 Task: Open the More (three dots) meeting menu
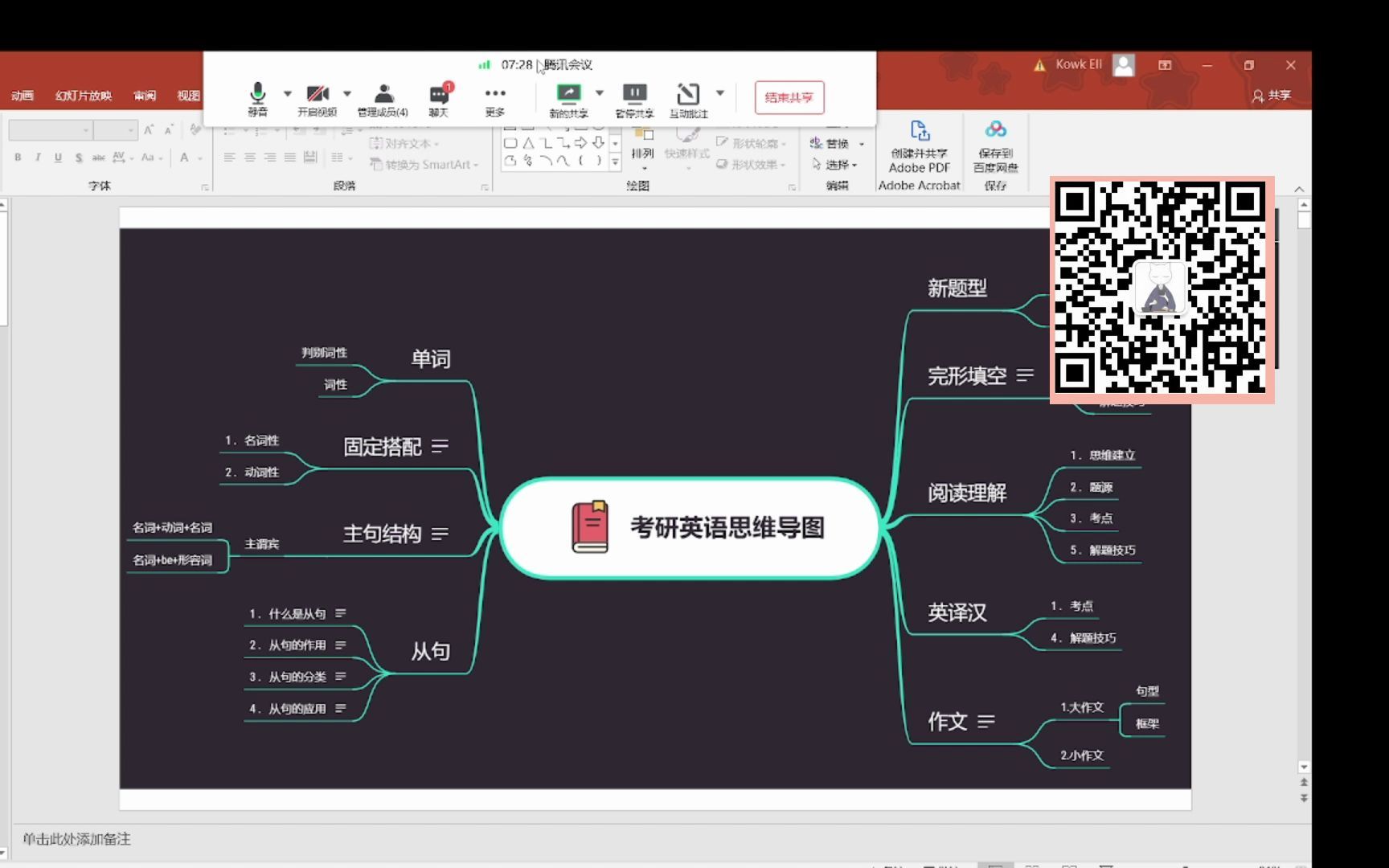click(x=495, y=100)
